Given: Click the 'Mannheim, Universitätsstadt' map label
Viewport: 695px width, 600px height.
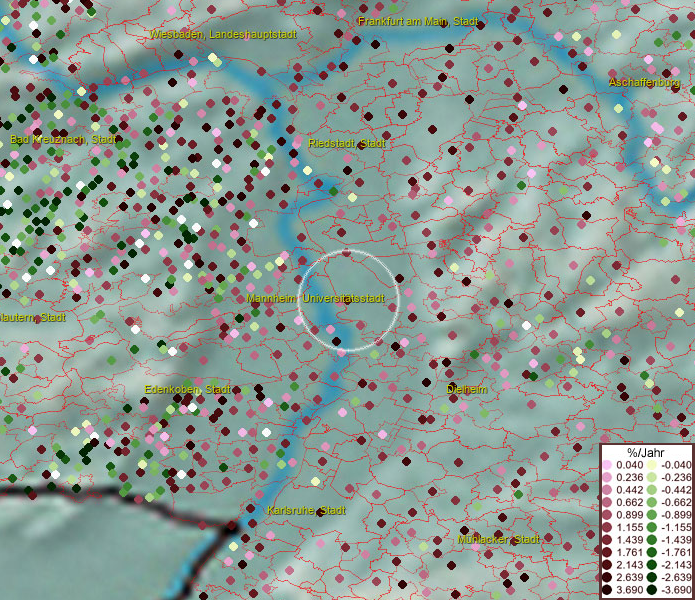Looking at the screenshot, I should pyautogui.click(x=315, y=299).
